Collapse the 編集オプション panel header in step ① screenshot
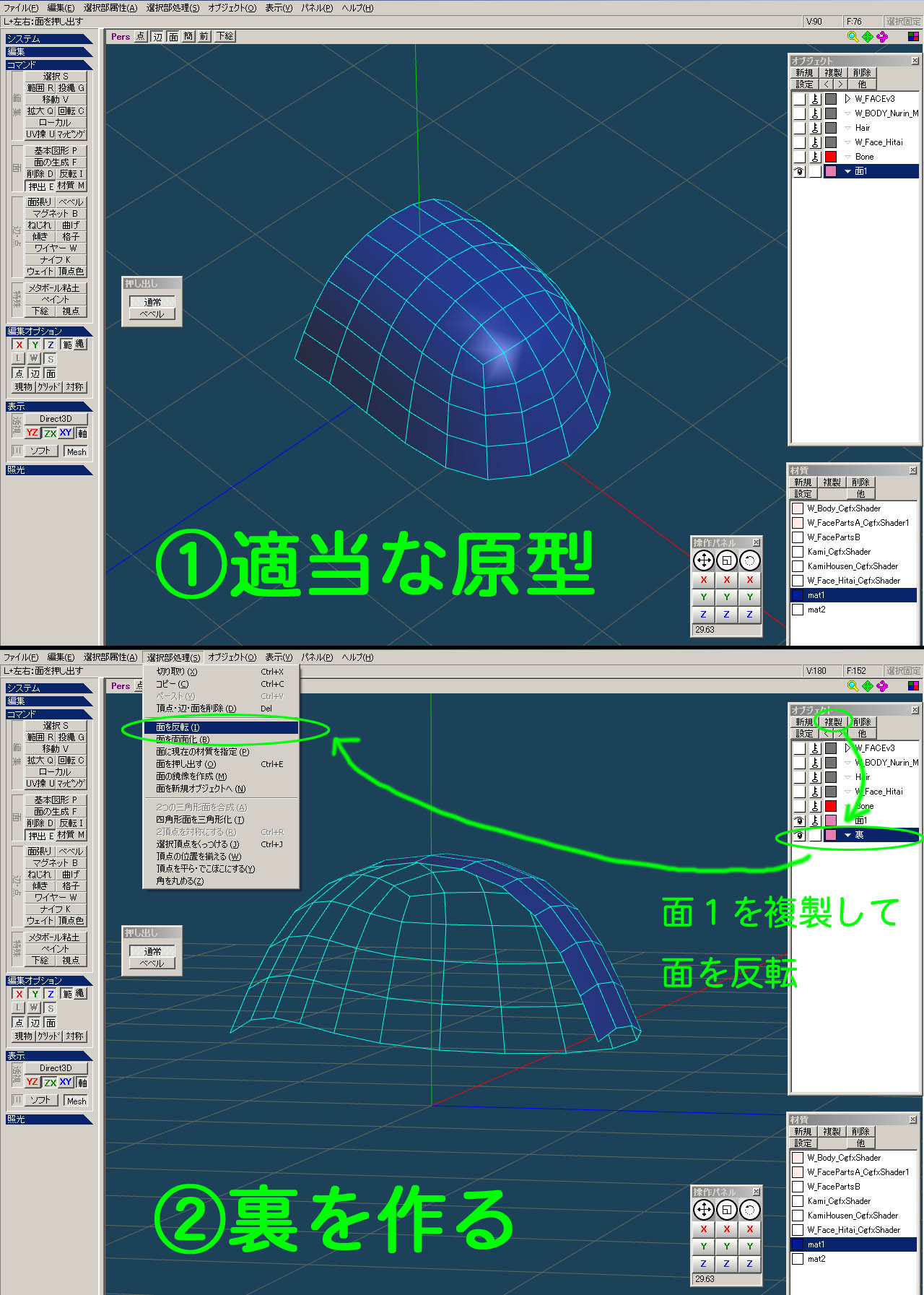The image size is (924, 1295). pyautogui.click(x=49, y=331)
